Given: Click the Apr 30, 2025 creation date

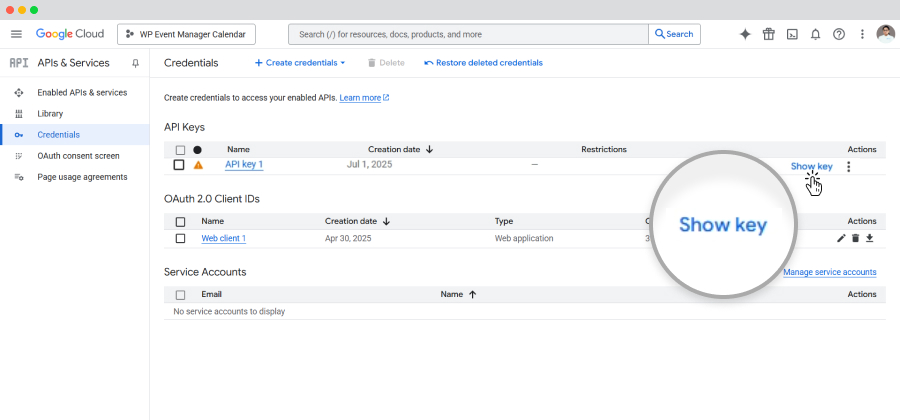Looking at the screenshot, I should point(348,238).
